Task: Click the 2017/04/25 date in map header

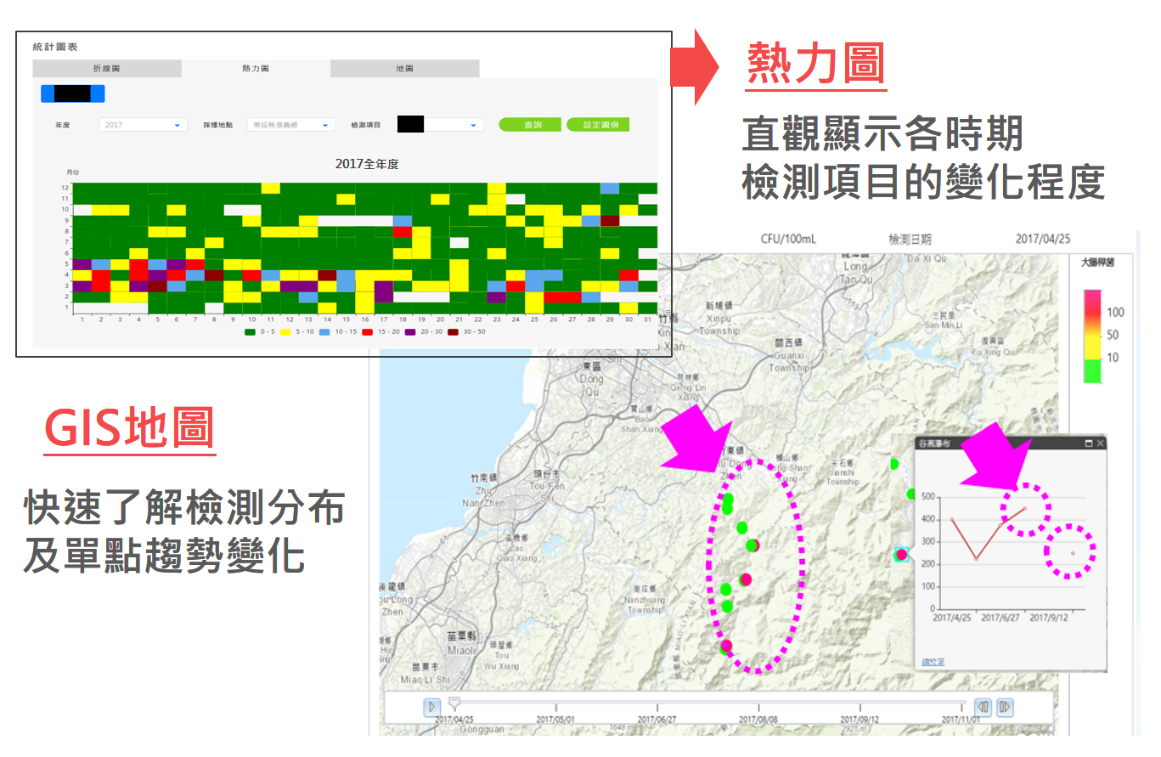Action: (1043, 239)
